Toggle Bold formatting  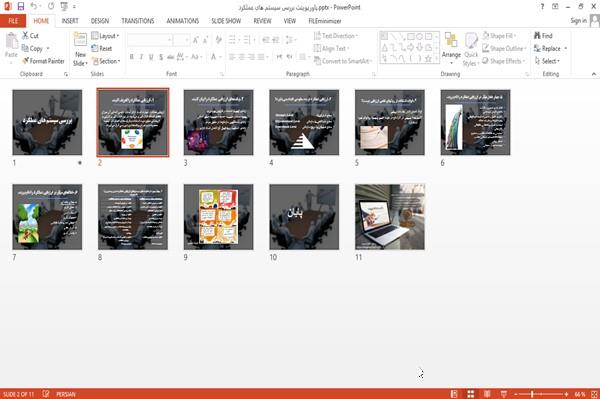click(x=131, y=57)
